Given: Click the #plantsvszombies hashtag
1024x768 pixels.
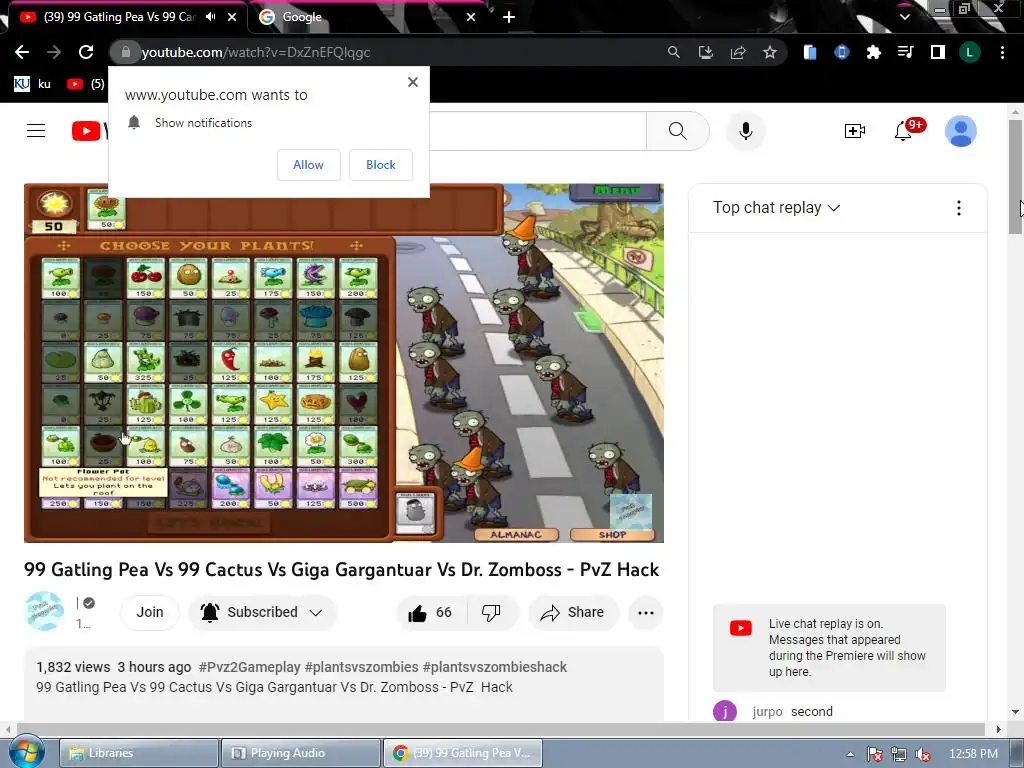Looking at the screenshot, I should [x=361, y=667].
